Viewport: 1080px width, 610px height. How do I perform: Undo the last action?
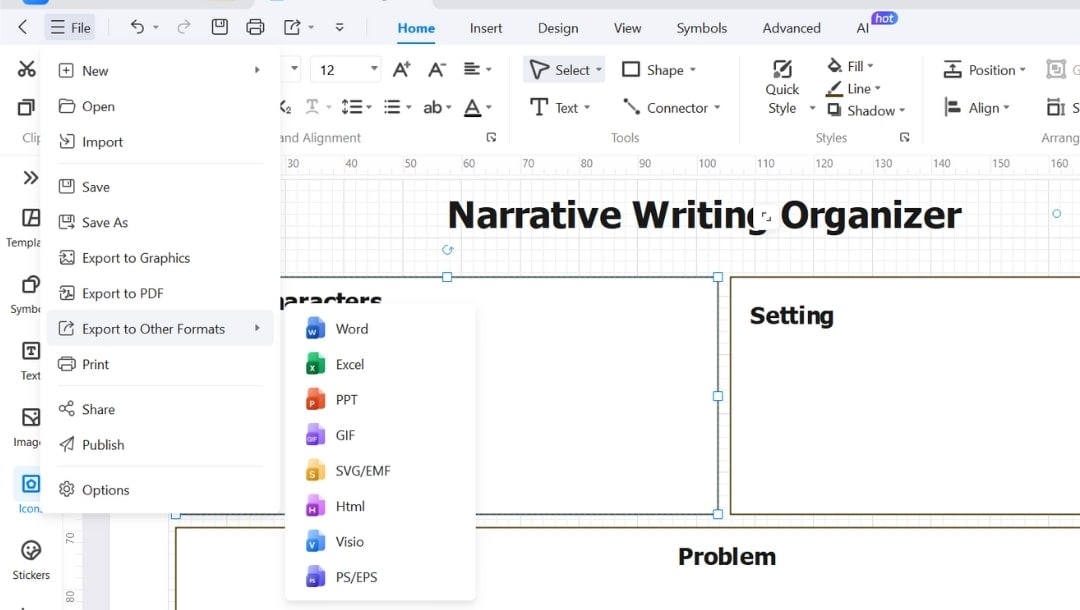[x=137, y=27]
